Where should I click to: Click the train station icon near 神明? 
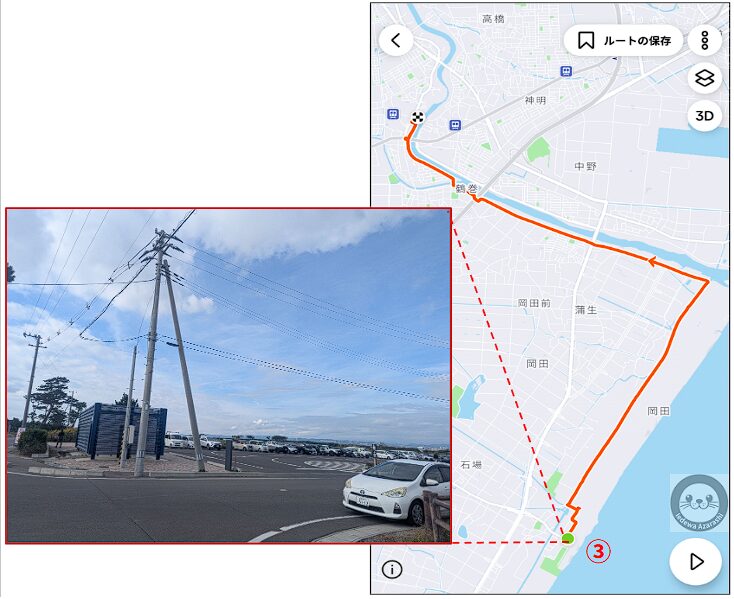(566, 71)
